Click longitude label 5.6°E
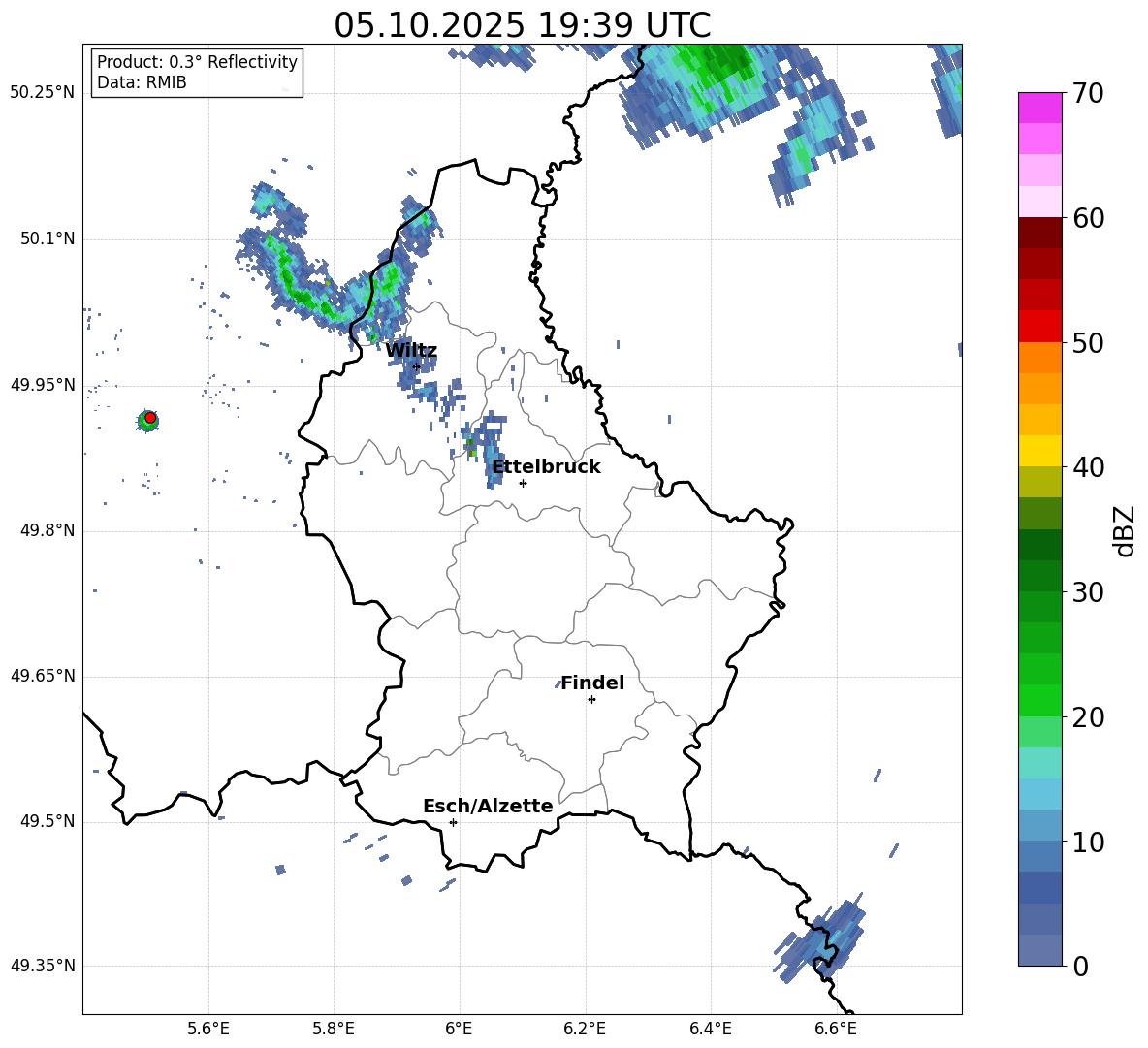Image resolution: width=1148 pixels, height=1048 pixels. [x=208, y=1029]
